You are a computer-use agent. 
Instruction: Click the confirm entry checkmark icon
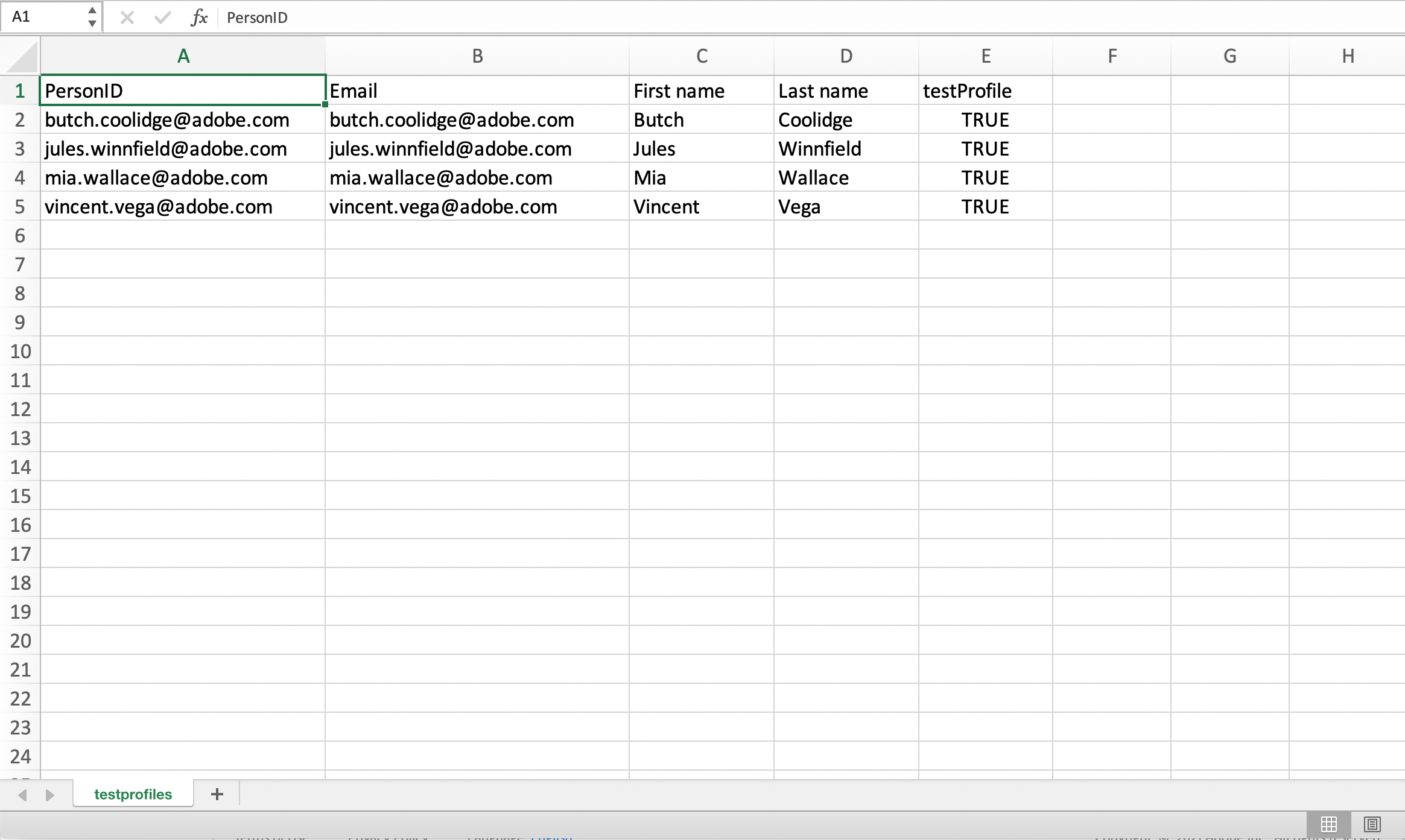point(162,17)
